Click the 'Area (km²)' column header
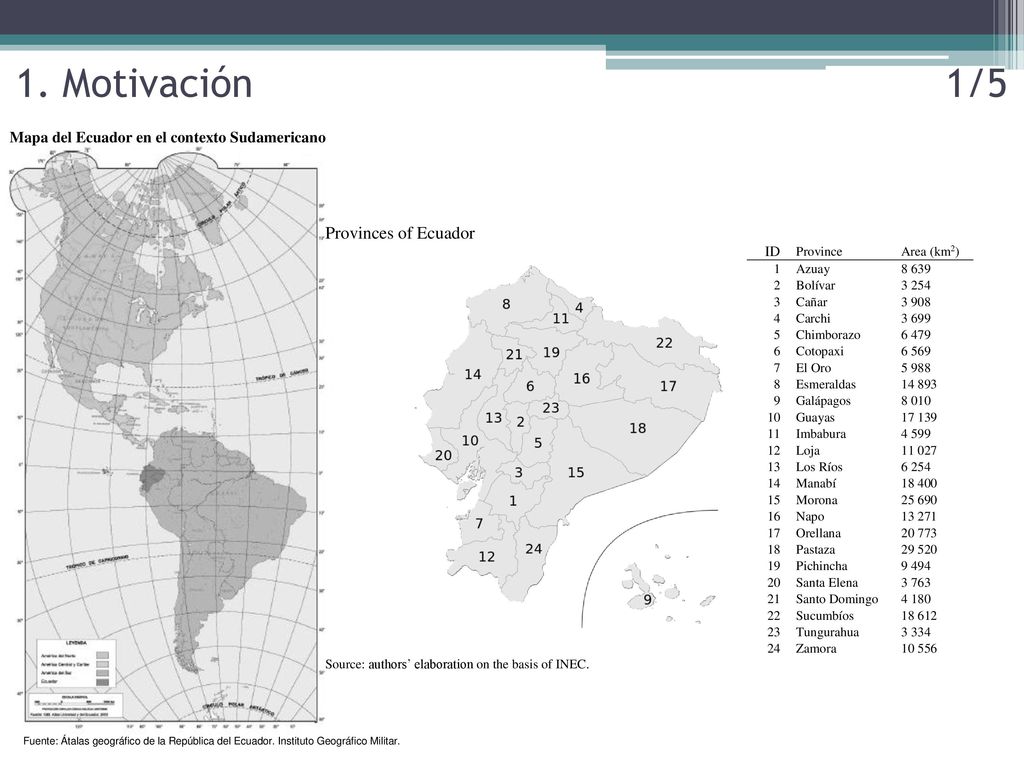This screenshot has height=768, width=1024. pos(930,251)
